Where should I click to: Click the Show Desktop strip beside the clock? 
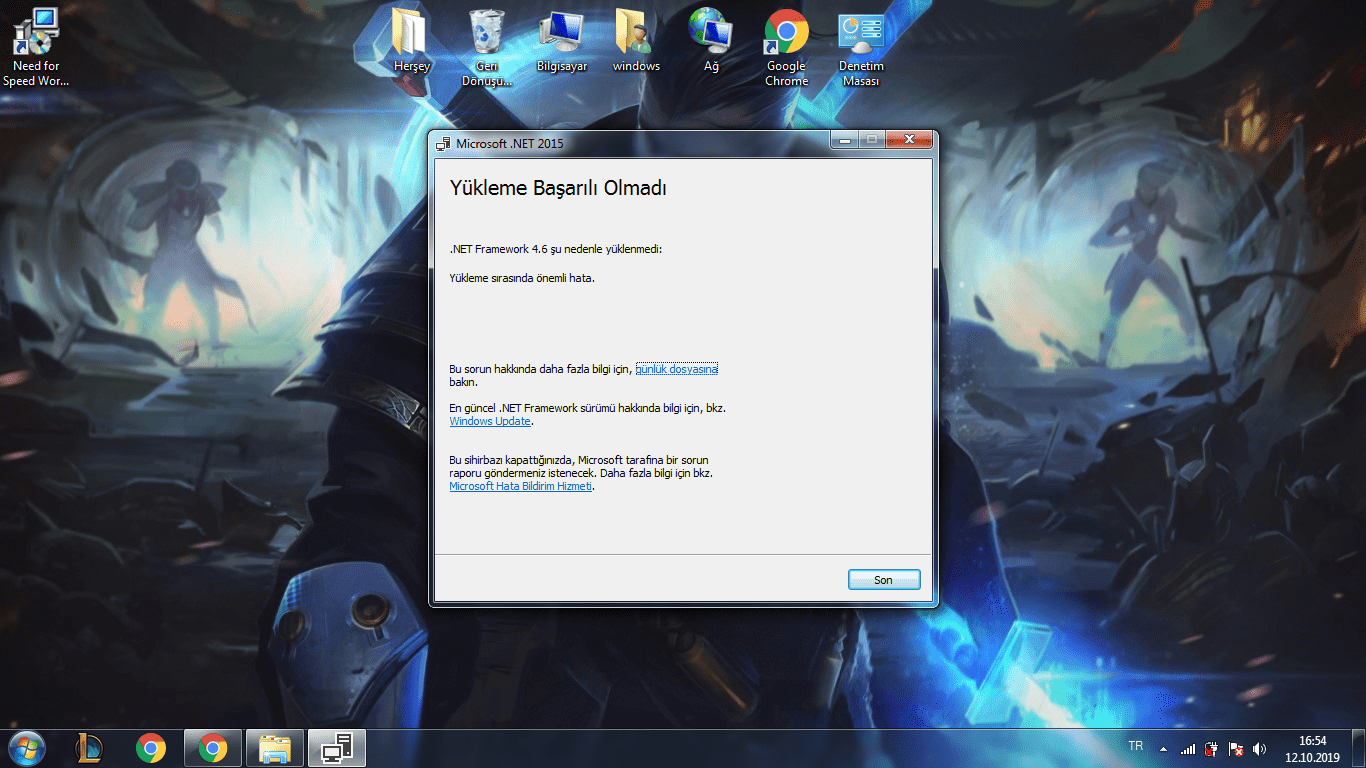coord(1358,748)
